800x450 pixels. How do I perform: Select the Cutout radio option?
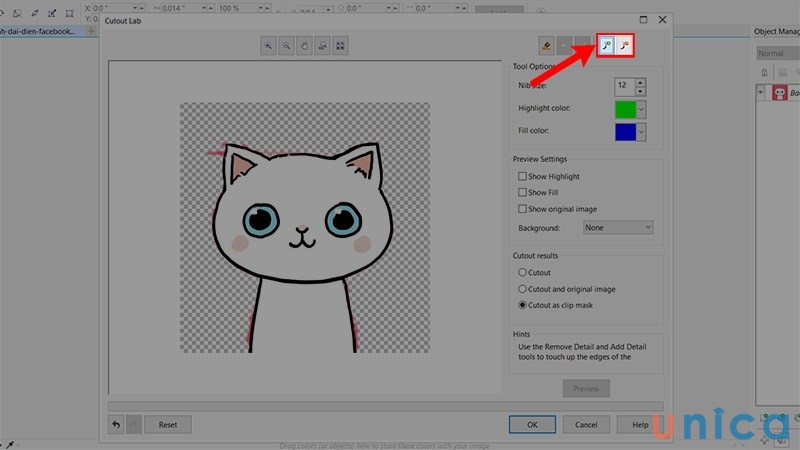[522, 273]
